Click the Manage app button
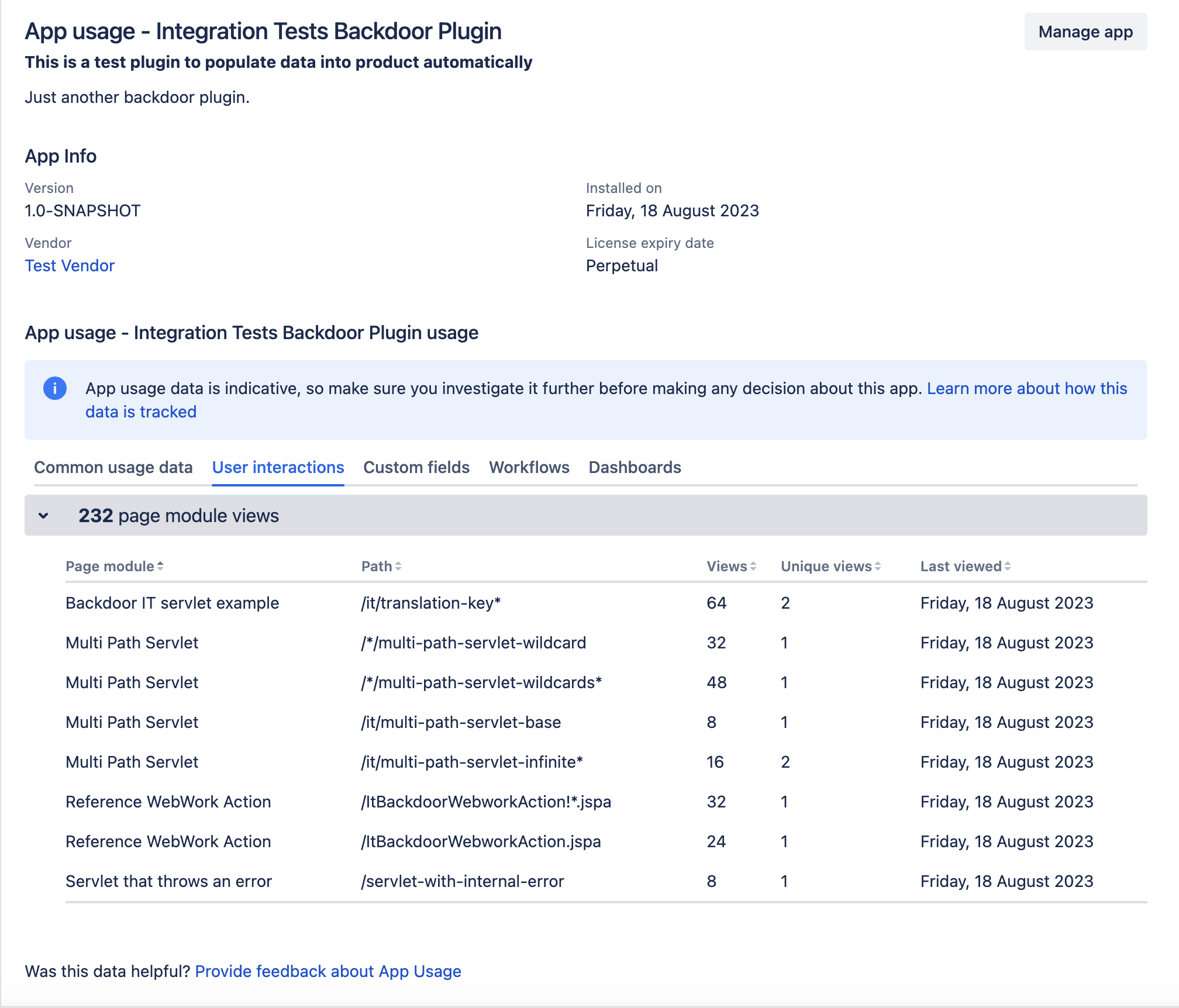Image resolution: width=1179 pixels, height=1008 pixels. 1085,32
